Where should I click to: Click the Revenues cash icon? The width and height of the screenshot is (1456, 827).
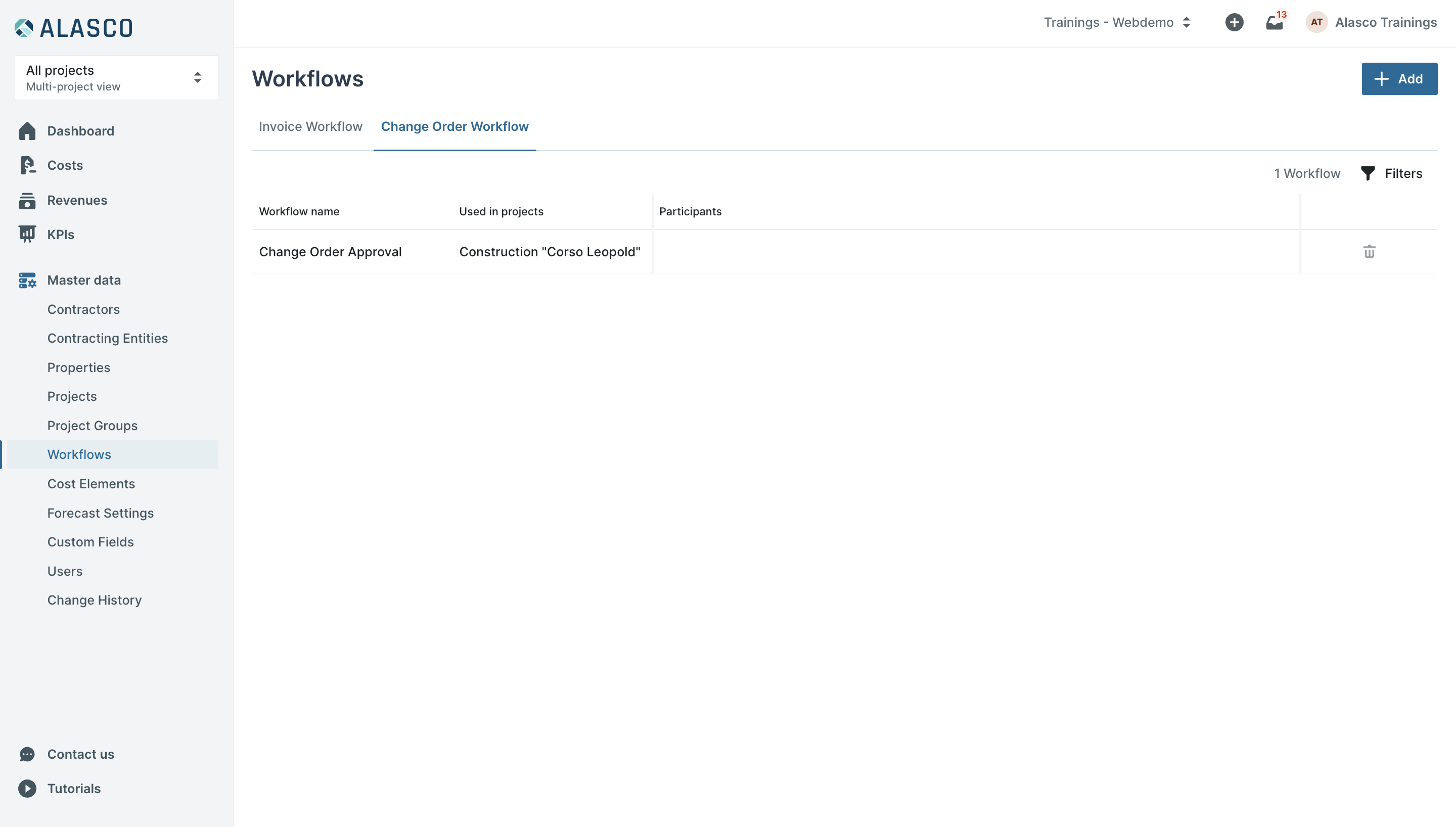27,200
